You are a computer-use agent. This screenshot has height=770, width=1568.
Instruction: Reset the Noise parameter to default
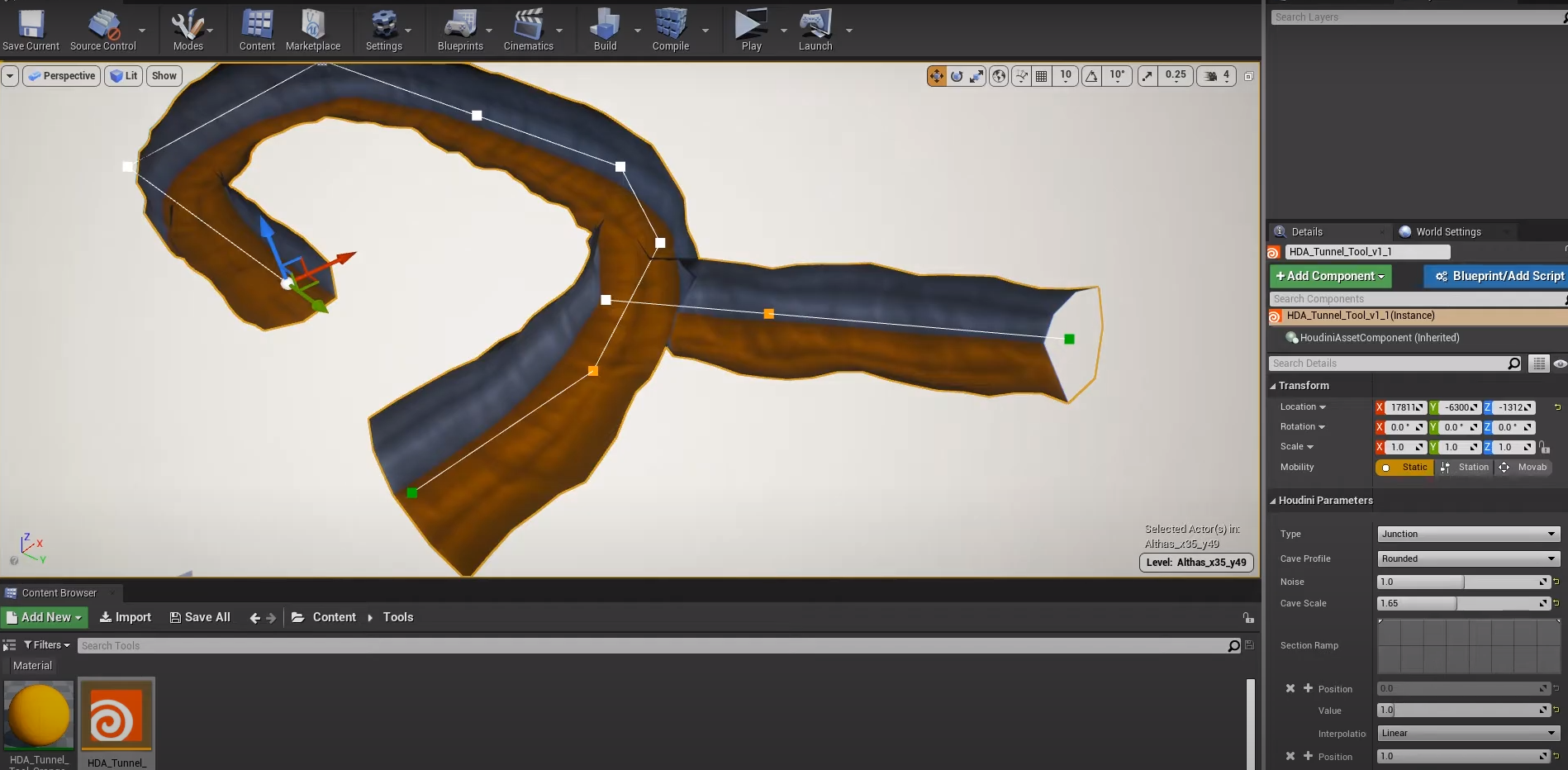pos(1556,582)
